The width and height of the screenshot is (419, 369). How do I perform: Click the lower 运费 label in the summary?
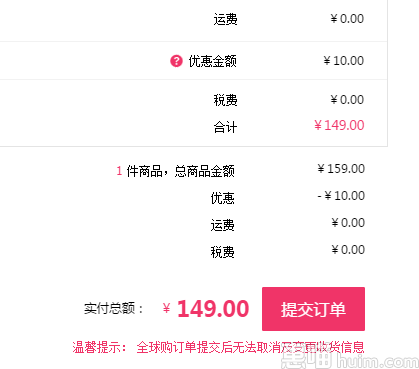(222, 225)
